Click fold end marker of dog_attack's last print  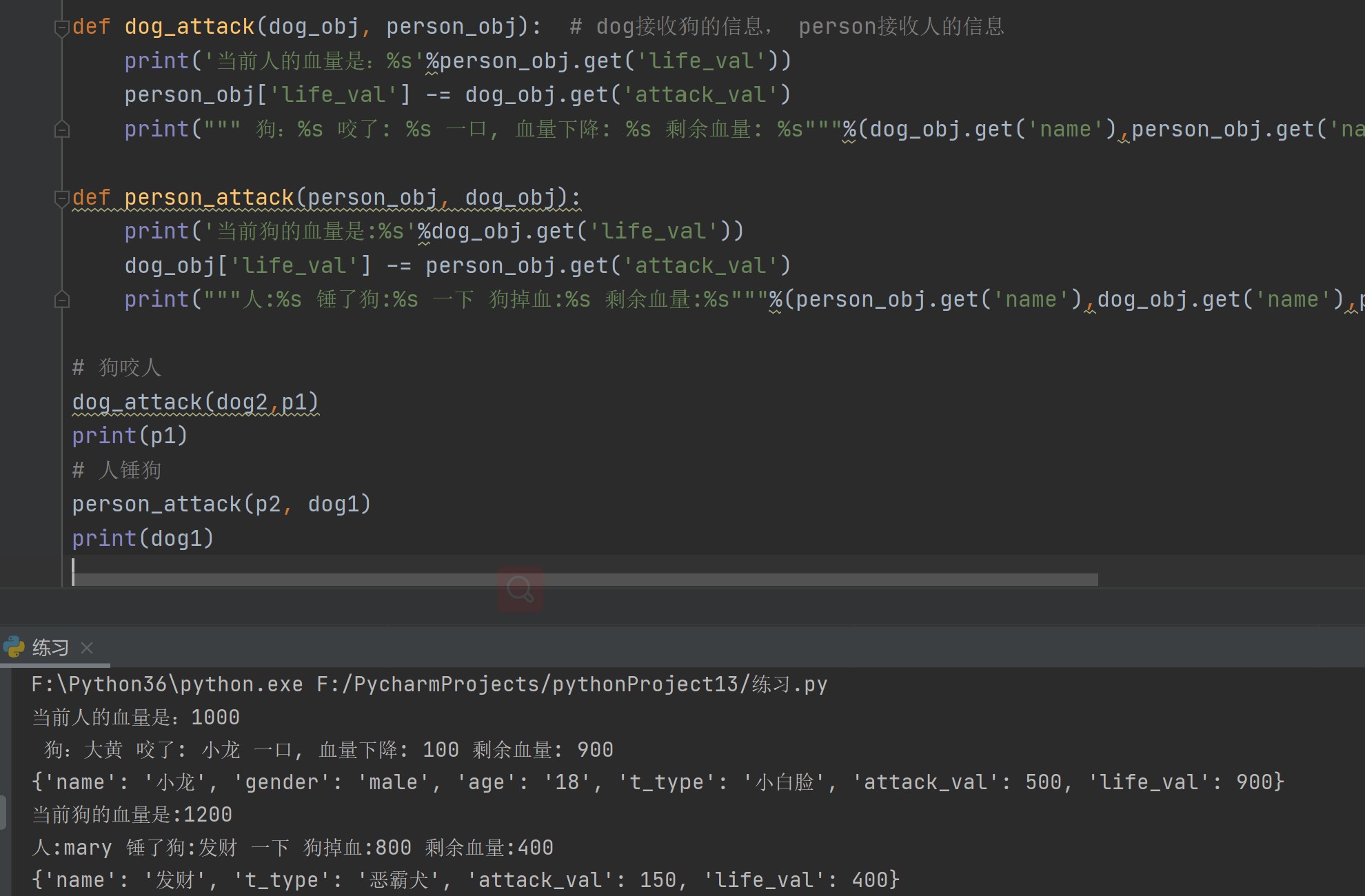click(x=61, y=130)
